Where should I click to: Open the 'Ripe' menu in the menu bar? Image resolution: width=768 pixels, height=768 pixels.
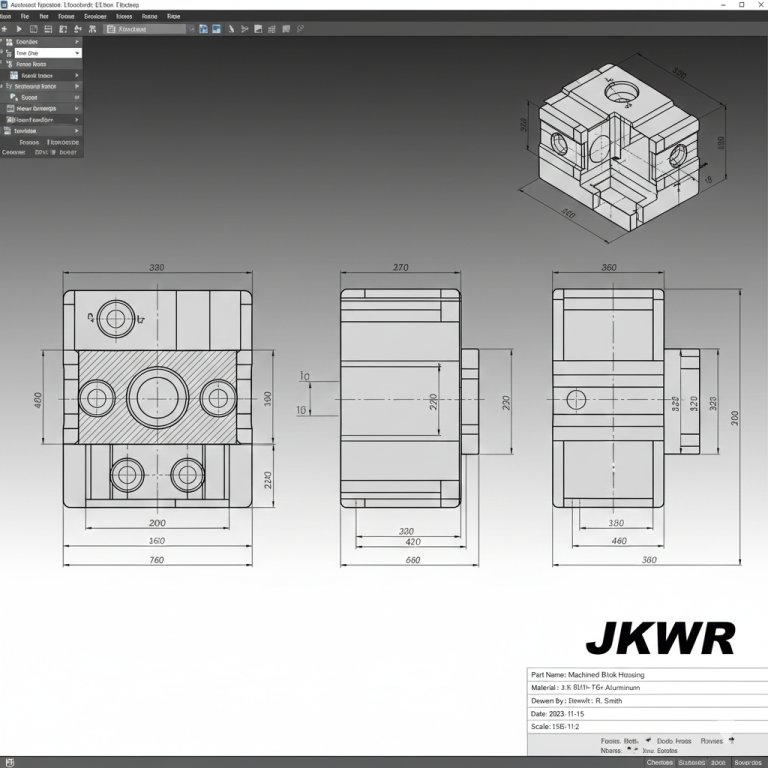click(x=174, y=17)
